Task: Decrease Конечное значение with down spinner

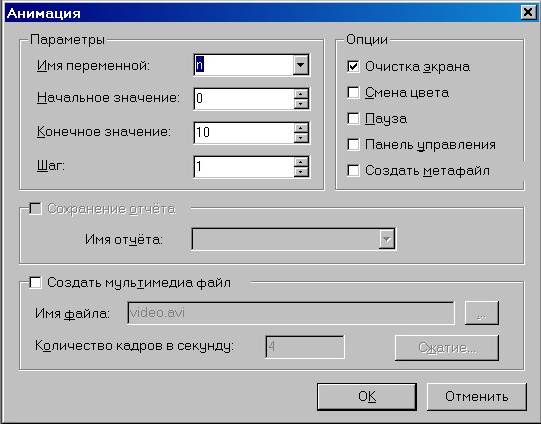Action: (x=301, y=138)
